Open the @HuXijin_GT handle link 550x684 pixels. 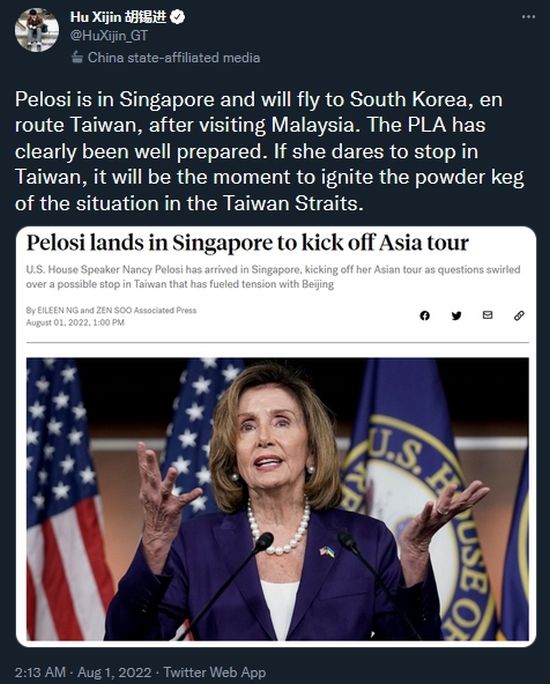(x=109, y=36)
